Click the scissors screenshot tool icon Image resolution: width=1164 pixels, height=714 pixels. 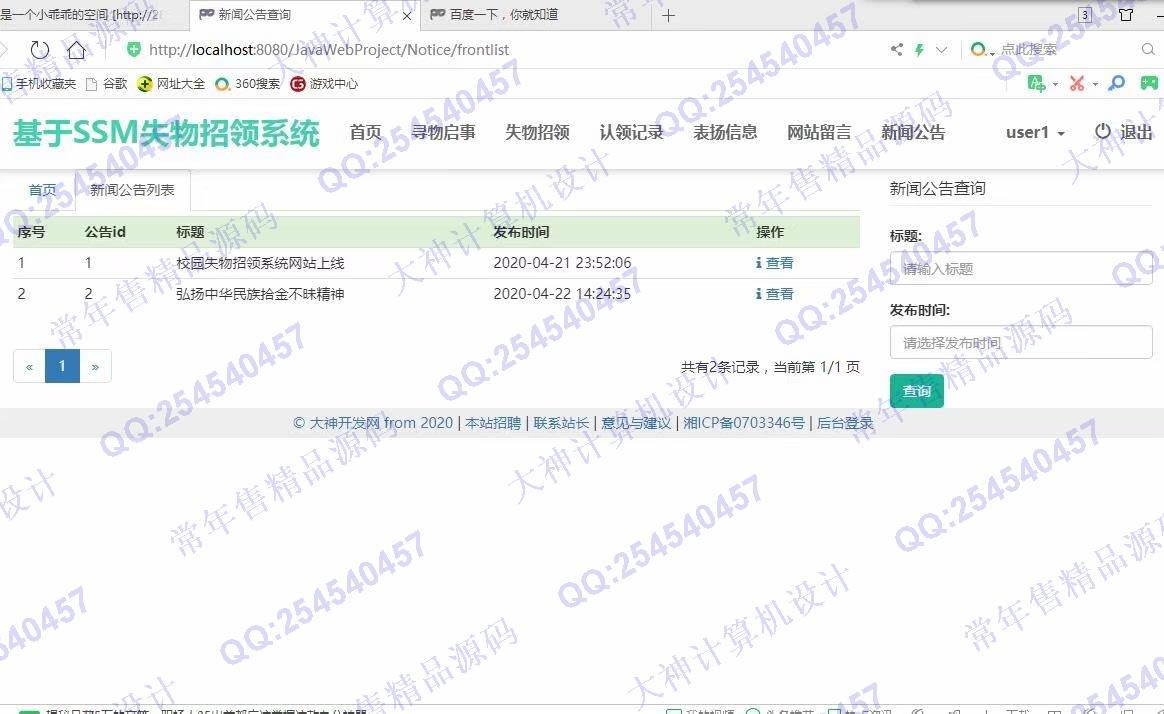point(1077,83)
